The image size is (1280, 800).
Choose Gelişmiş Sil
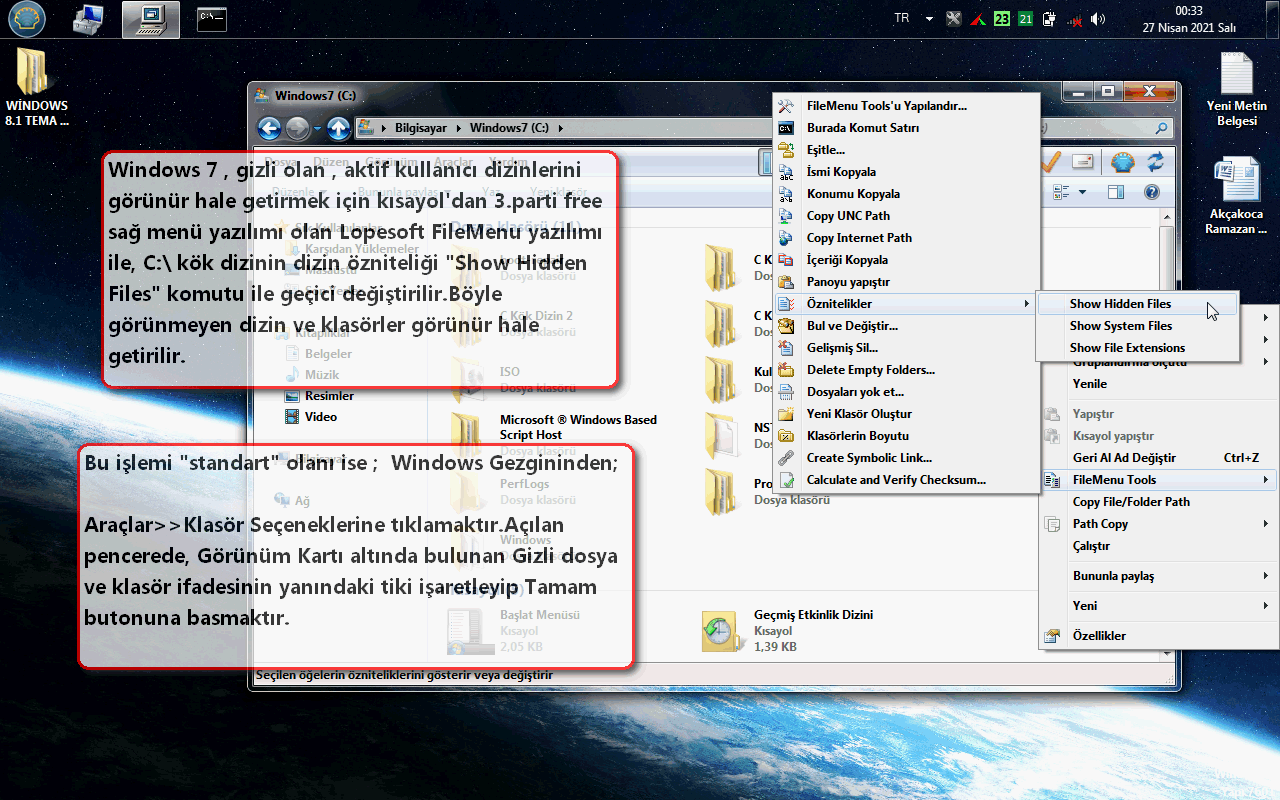click(x=905, y=348)
